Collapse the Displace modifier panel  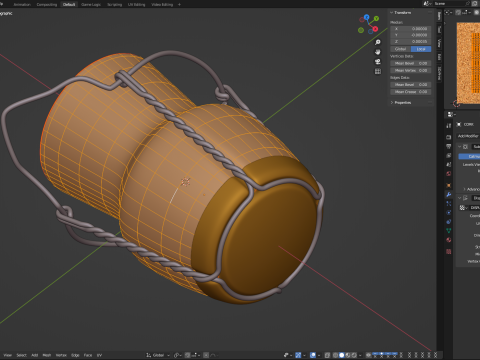[460, 198]
